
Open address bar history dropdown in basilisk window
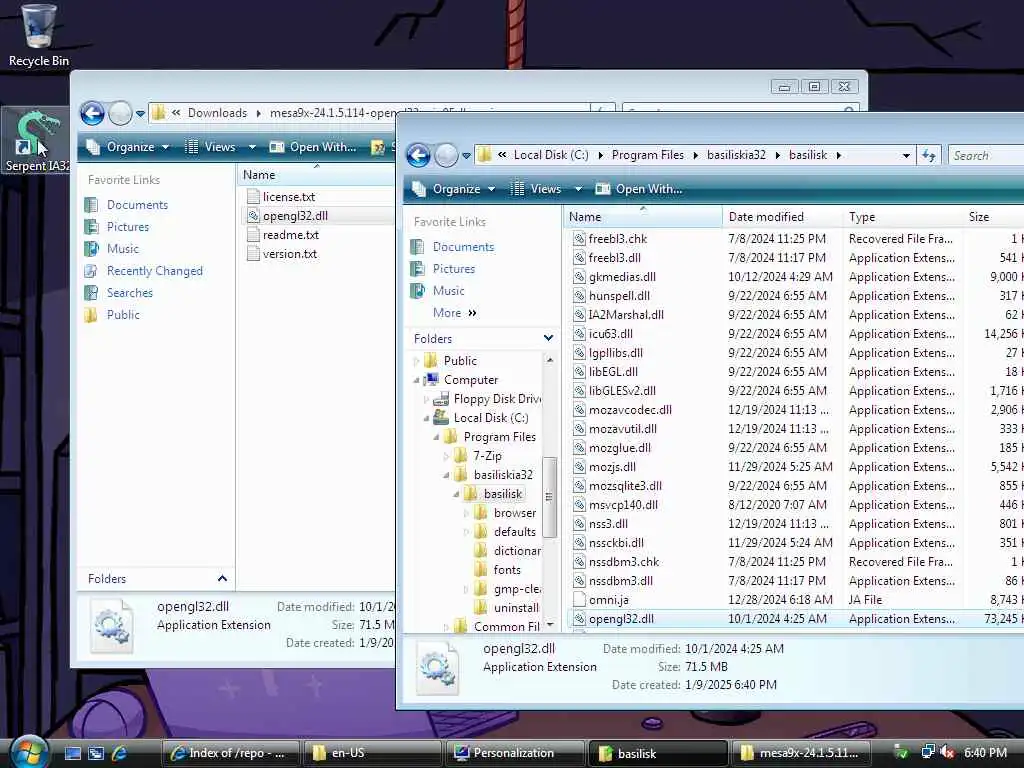[x=906, y=155]
